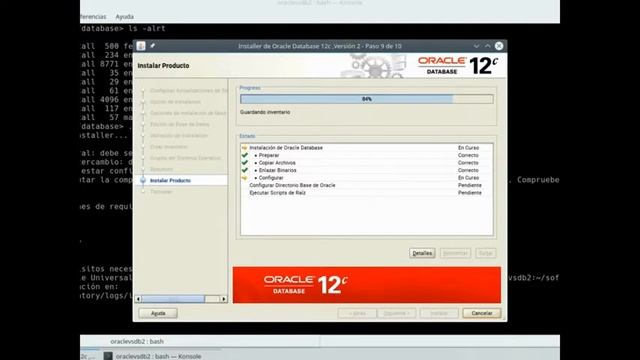
Task: Select the Crear Inventario step in sidebar
Action: (169, 147)
